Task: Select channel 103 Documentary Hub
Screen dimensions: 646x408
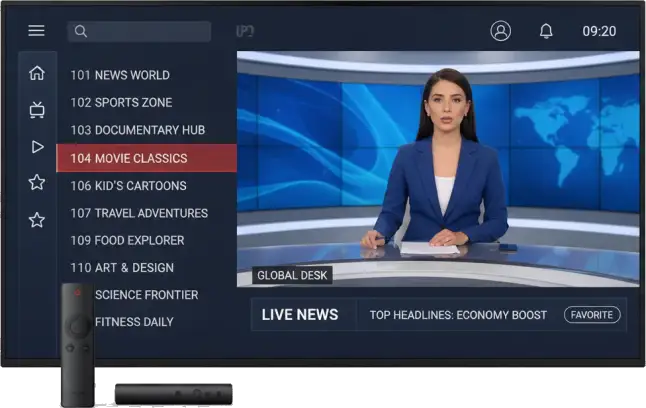Action: click(x=138, y=130)
